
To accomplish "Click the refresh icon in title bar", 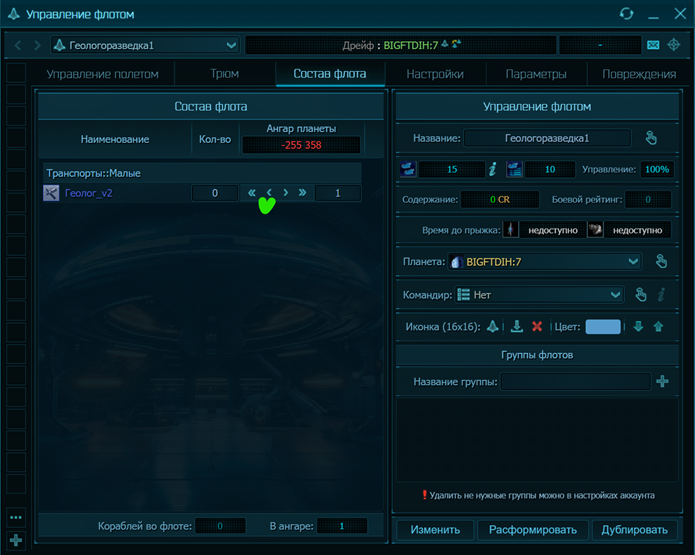I will (627, 14).
